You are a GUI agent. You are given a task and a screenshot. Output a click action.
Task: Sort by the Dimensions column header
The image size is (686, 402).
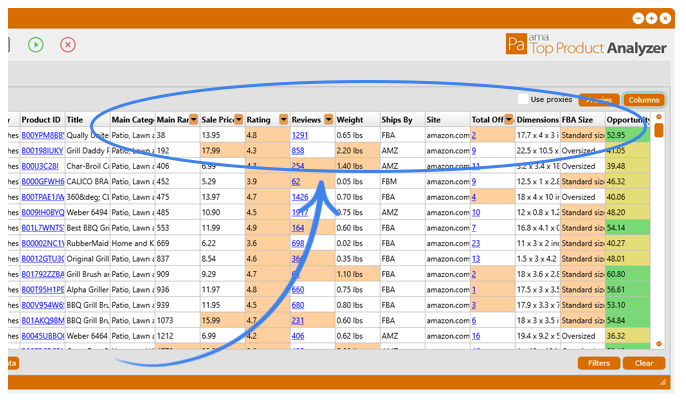[538, 119]
